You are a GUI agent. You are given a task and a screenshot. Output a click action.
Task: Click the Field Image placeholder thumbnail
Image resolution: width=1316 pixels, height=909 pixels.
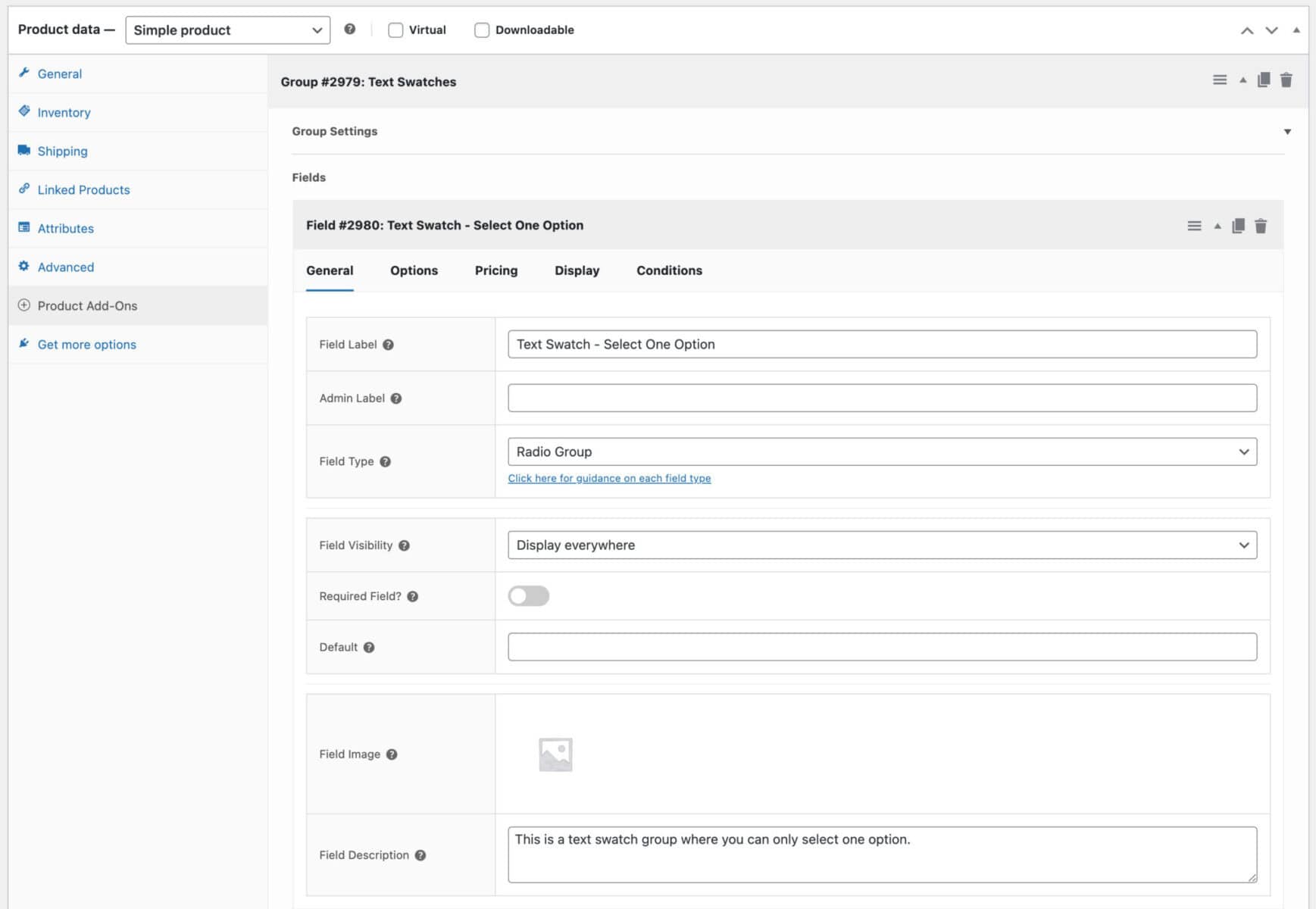click(x=555, y=754)
